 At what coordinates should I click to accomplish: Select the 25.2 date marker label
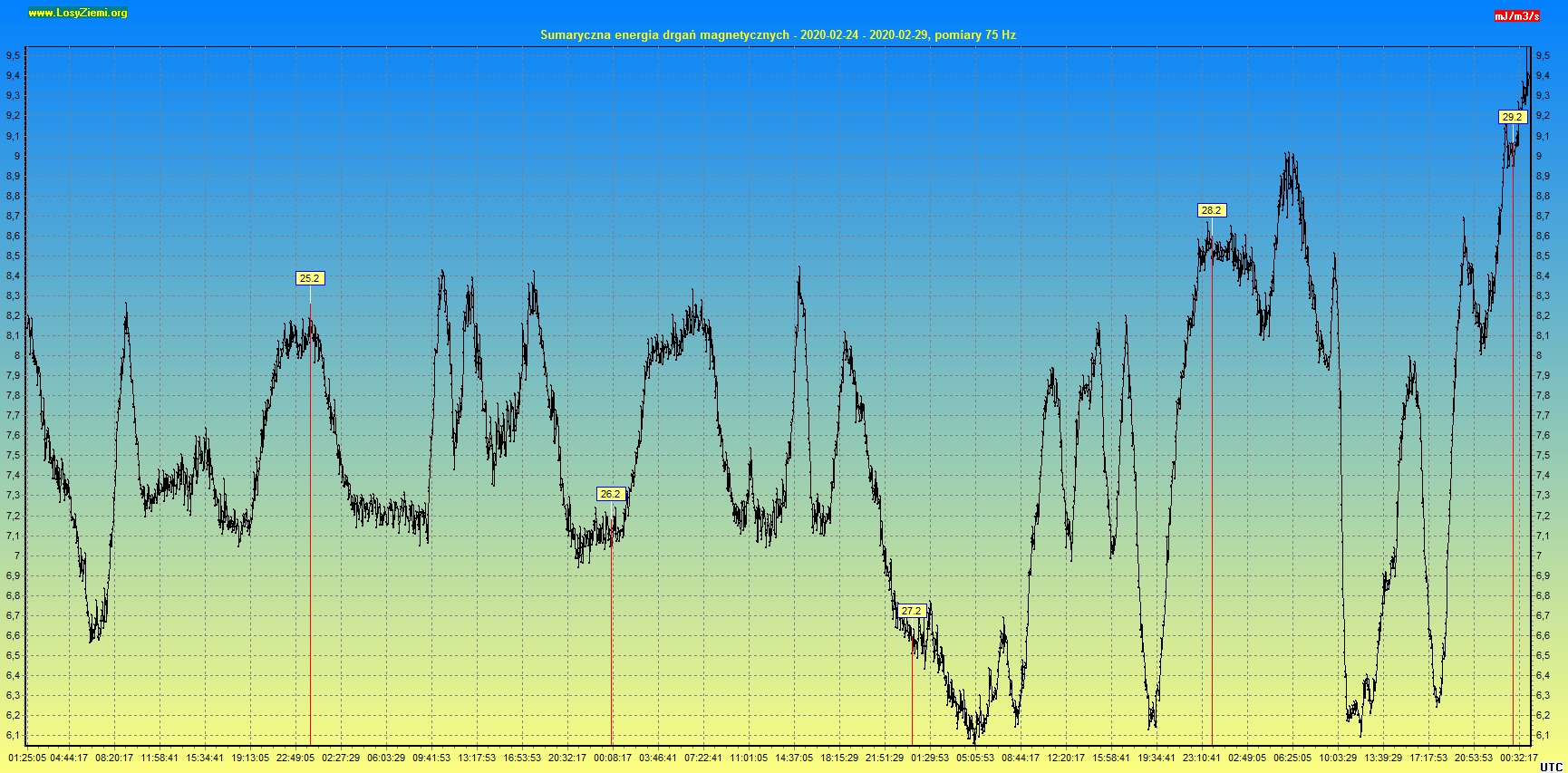tap(310, 278)
